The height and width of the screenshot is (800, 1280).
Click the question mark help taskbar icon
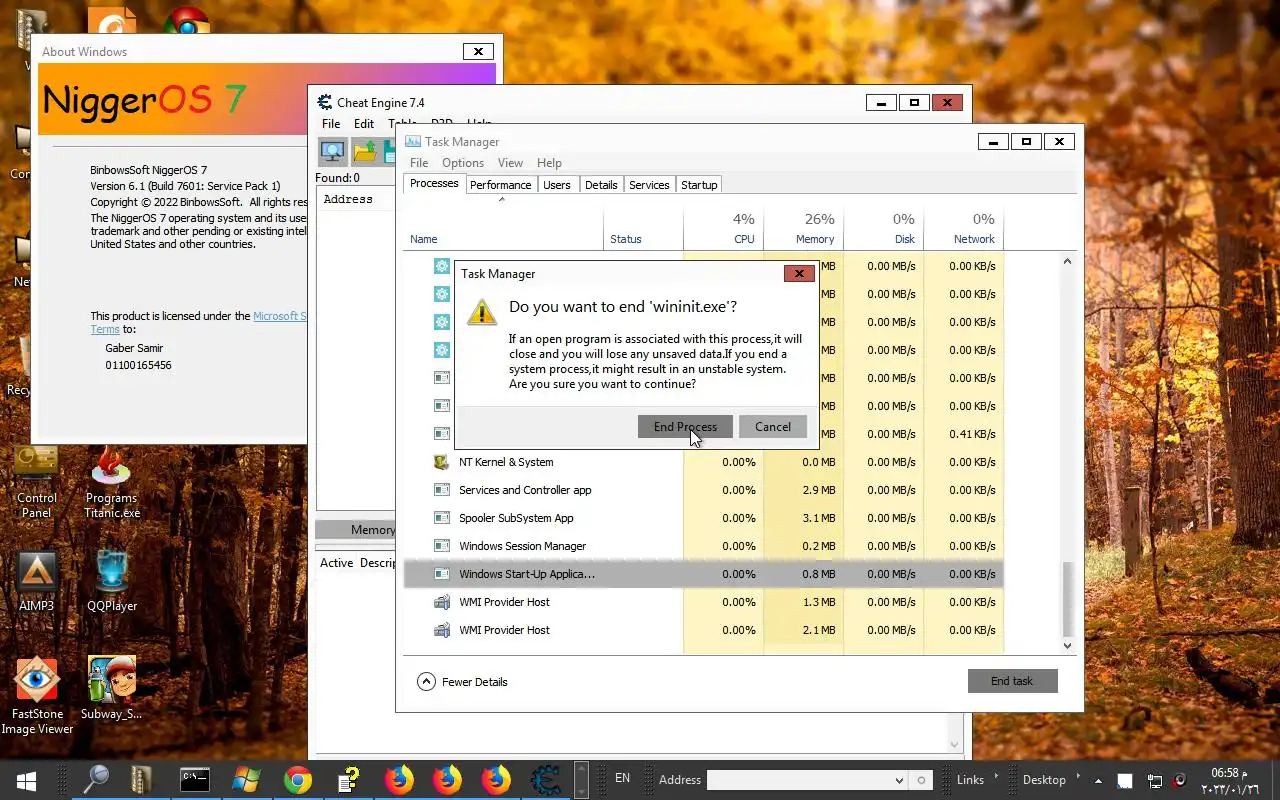[348, 780]
